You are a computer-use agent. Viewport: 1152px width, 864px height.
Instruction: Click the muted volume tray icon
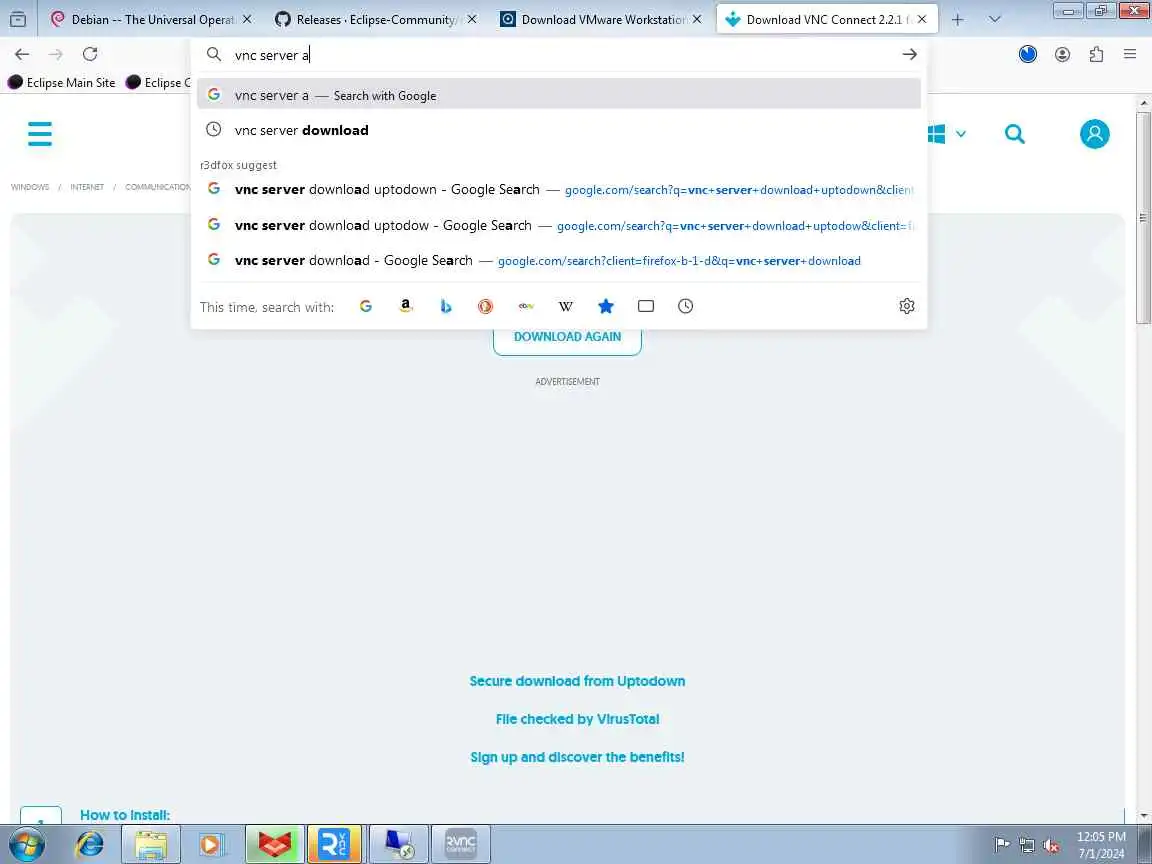click(1051, 846)
